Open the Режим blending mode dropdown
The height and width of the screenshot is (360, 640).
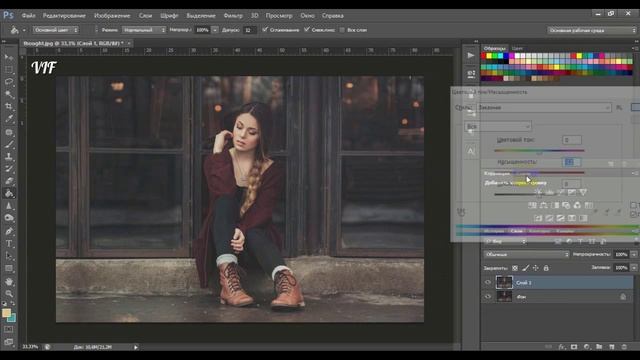[144, 30]
